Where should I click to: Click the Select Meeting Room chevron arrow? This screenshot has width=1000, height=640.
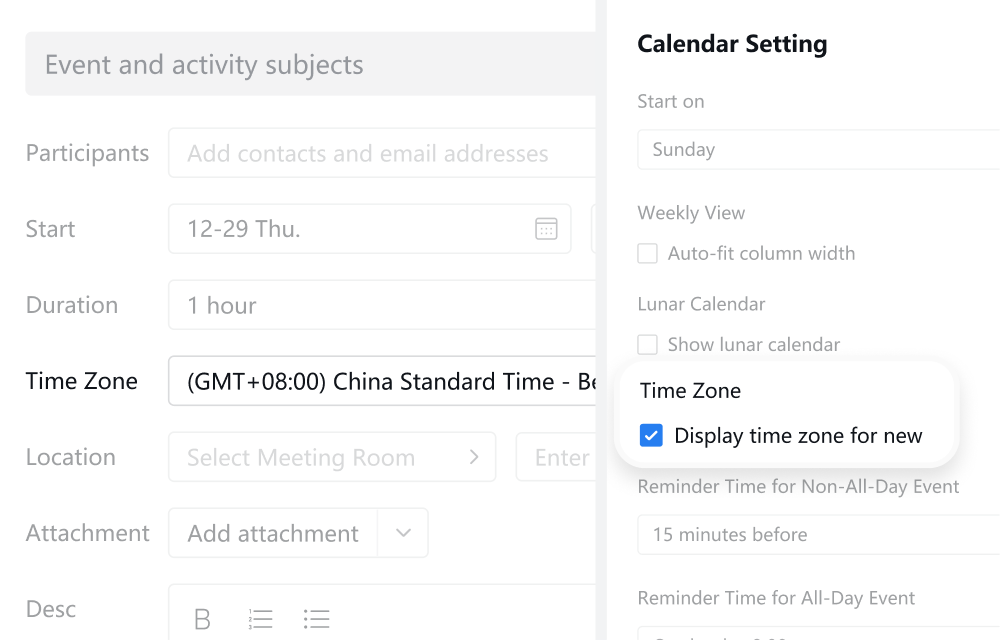click(474, 457)
